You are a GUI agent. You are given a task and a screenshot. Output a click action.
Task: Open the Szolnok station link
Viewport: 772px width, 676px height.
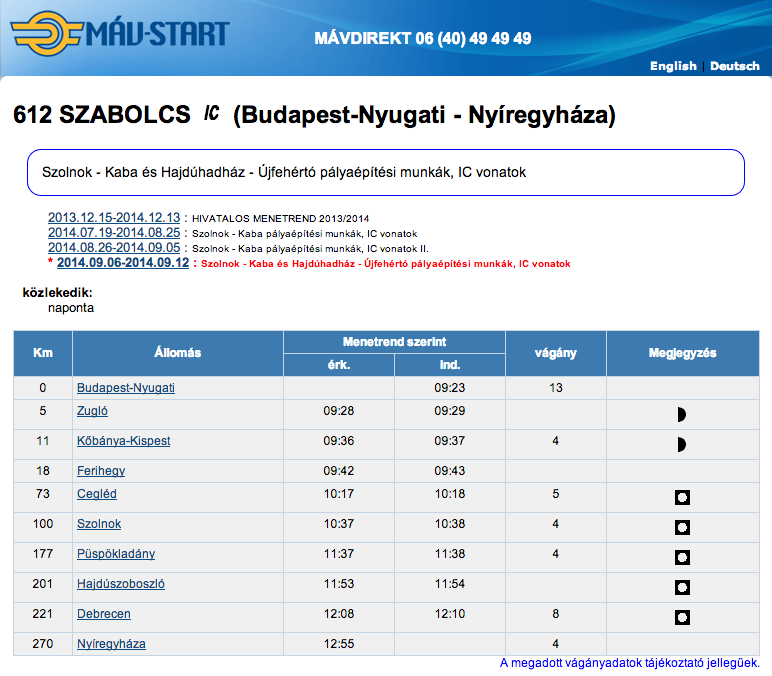click(99, 524)
